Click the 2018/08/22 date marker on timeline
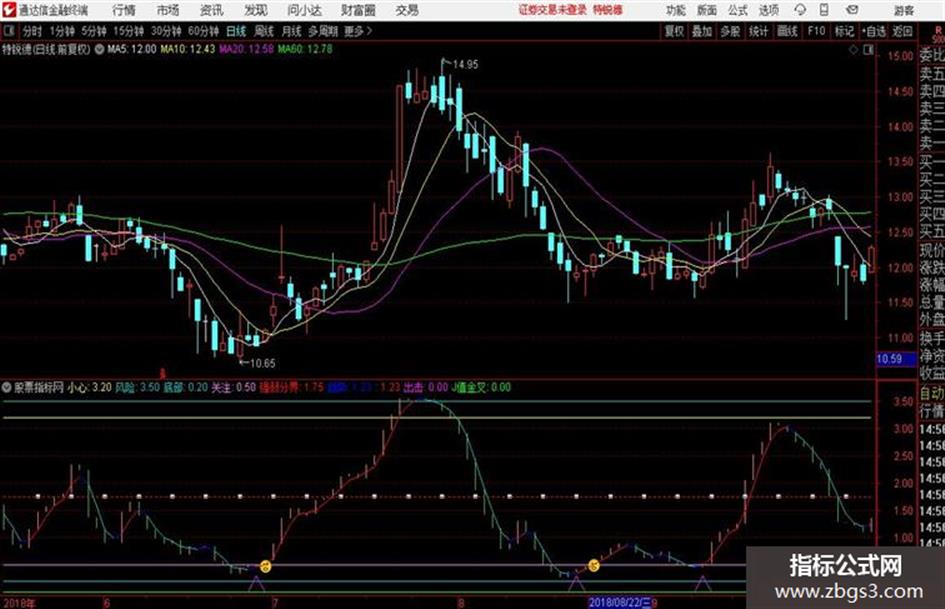The width and height of the screenshot is (945, 609). click(620, 602)
